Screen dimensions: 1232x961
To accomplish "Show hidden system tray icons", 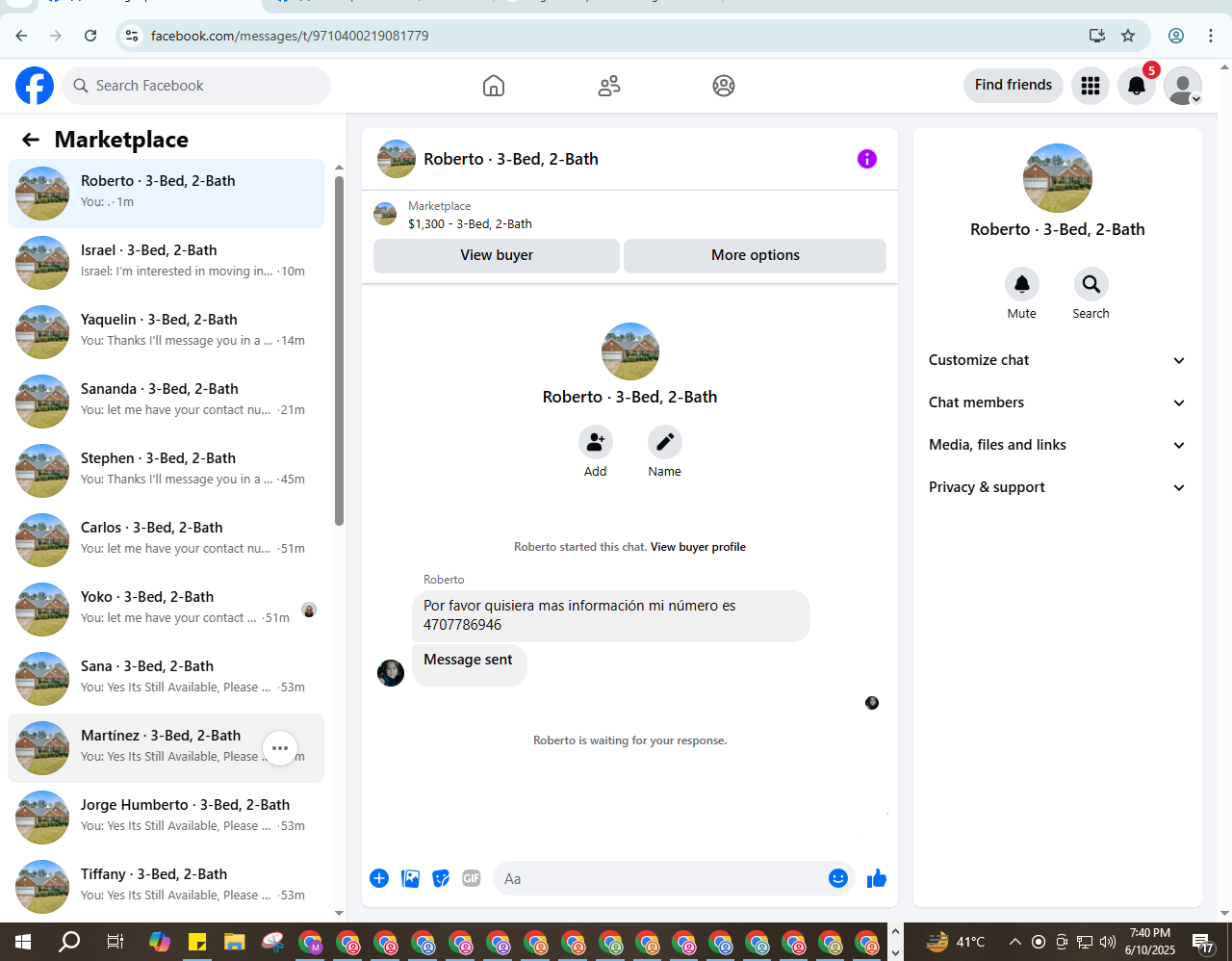I will point(1015,942).
